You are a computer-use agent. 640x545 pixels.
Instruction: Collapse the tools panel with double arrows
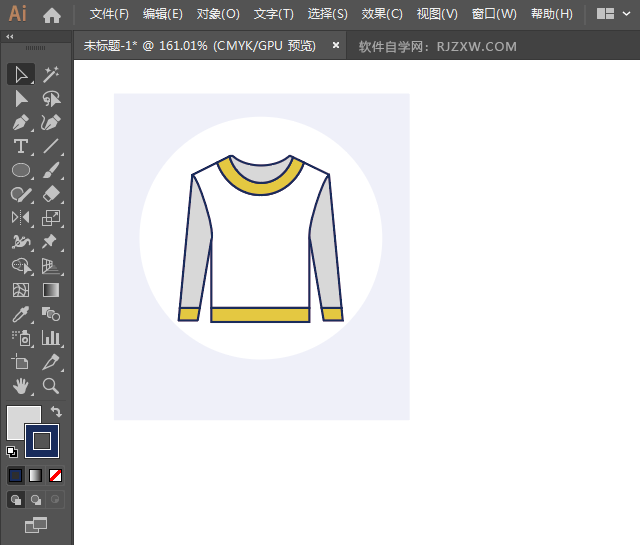tap(10, 36)
